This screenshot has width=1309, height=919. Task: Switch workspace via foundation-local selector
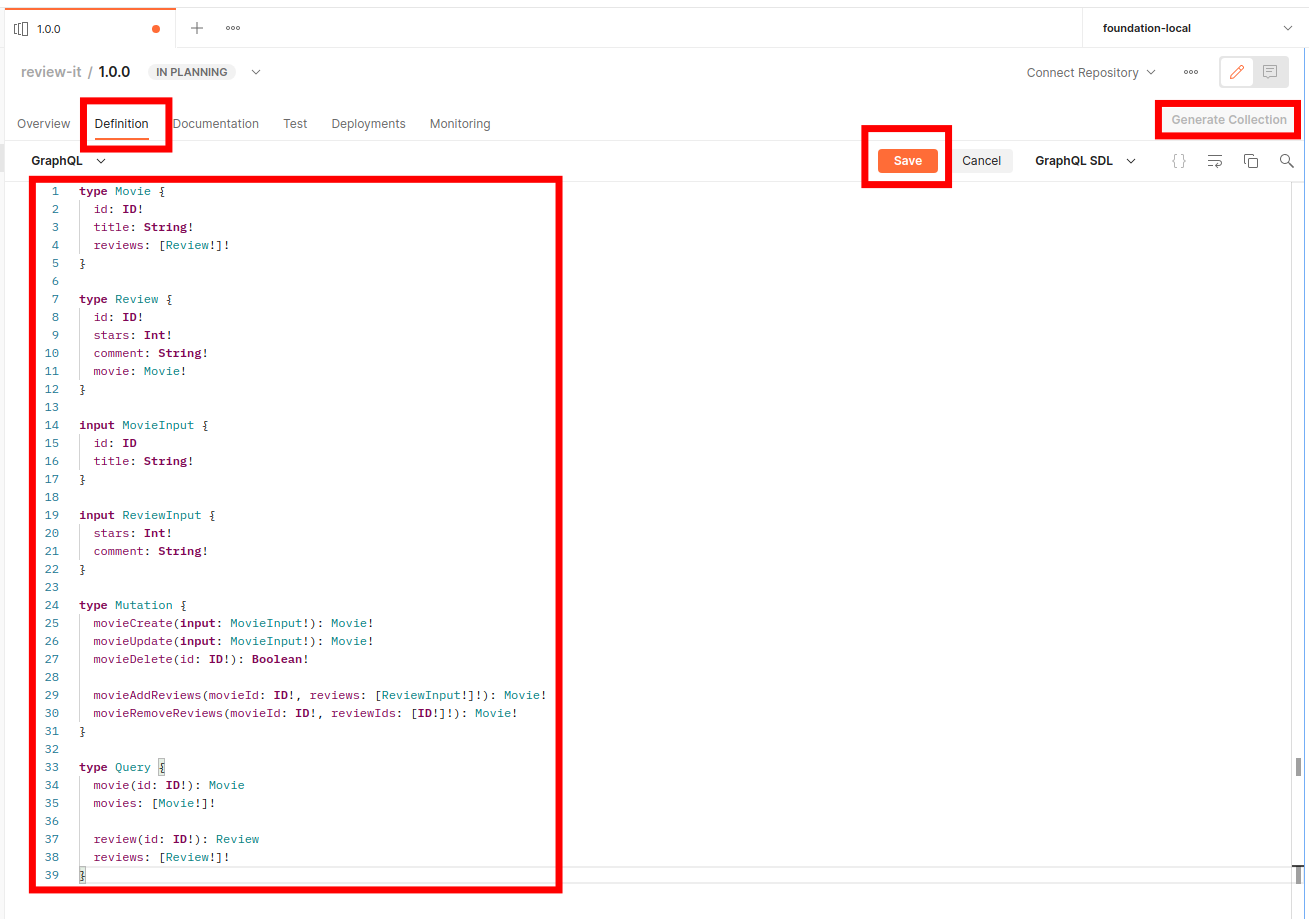tap(1192, 28)
